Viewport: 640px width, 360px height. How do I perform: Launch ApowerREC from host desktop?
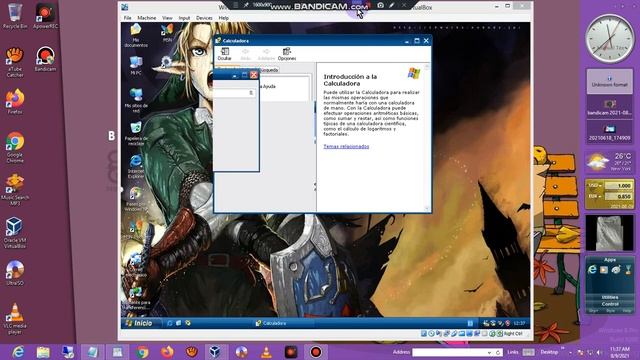(x=45, y=16)
